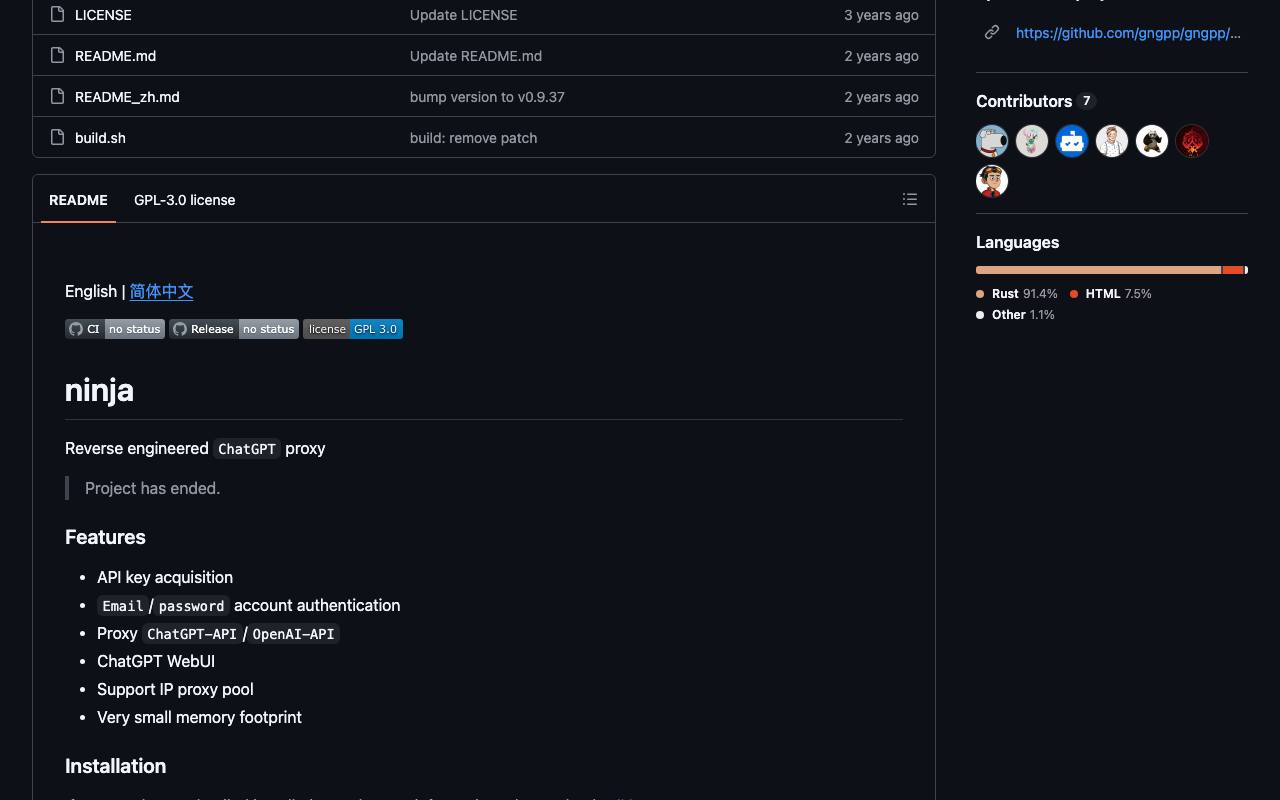
Task: Switch to the README tab
Action: tap(78, 200)
